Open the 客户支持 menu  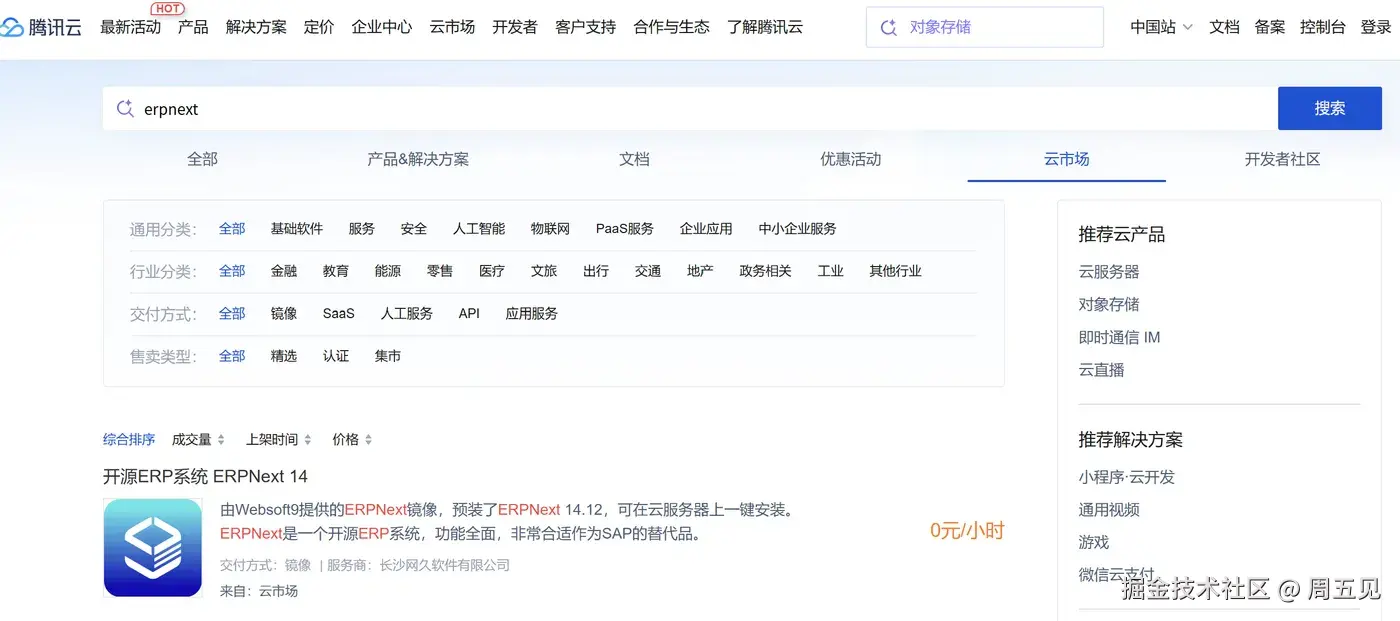[x=586, y=27]
